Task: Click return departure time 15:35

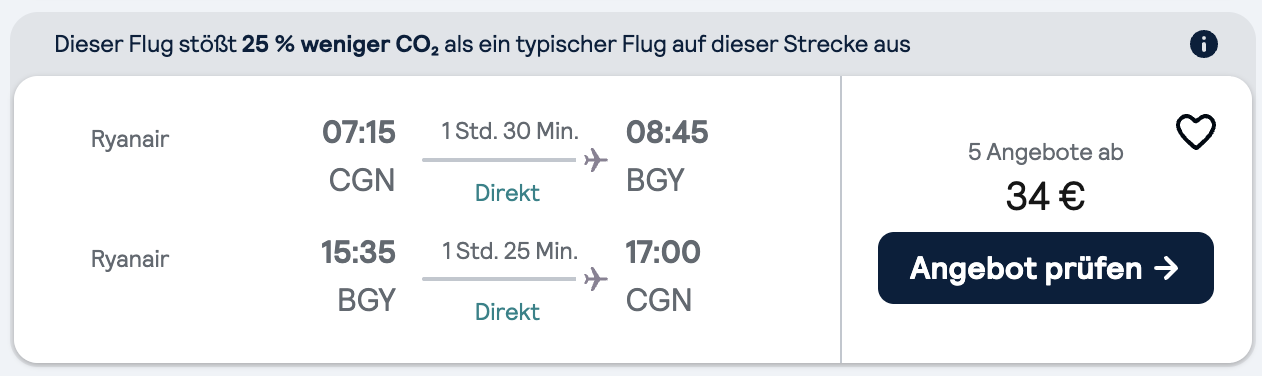Action: [359, 253]
